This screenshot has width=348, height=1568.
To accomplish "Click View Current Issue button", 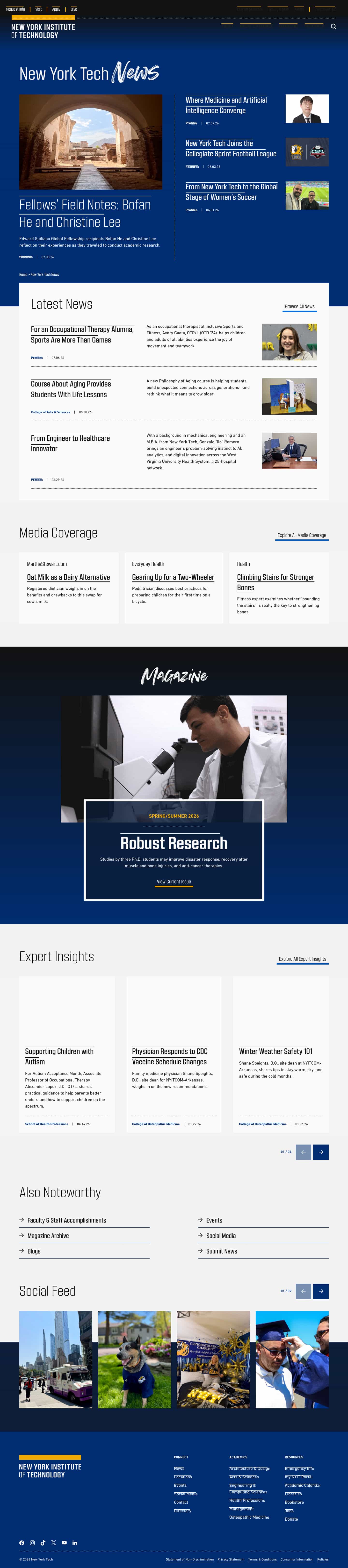I will (174, 882).
